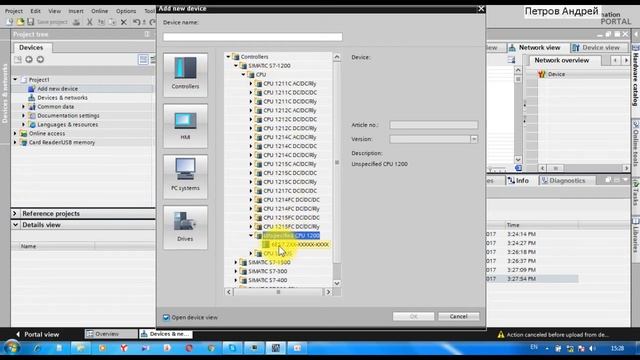Expand Online access in project tree
Viewport: 640px width, 360px height.
[15, 133]
